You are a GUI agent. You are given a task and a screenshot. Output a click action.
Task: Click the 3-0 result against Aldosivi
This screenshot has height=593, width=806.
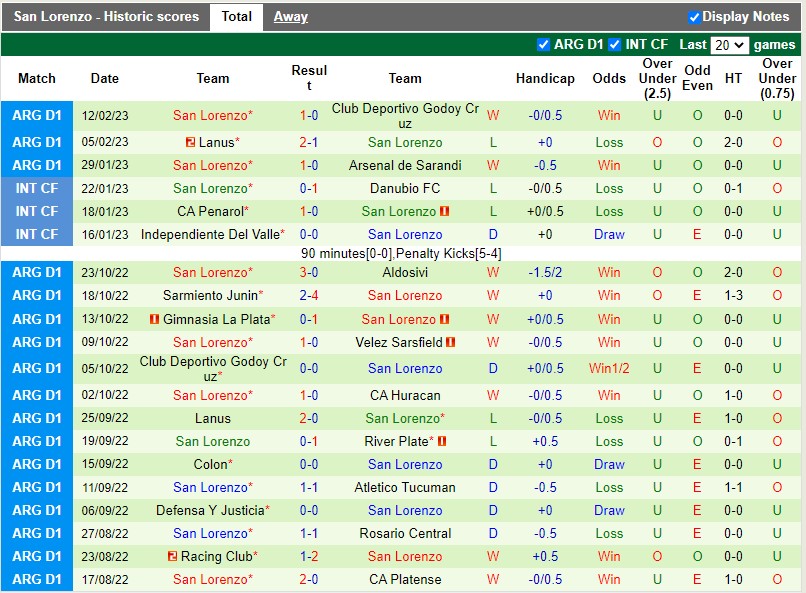(x=309, y=272)
